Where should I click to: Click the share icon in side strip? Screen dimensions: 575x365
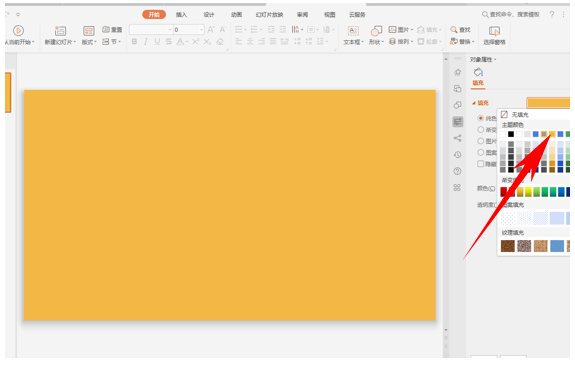(457, 138)
